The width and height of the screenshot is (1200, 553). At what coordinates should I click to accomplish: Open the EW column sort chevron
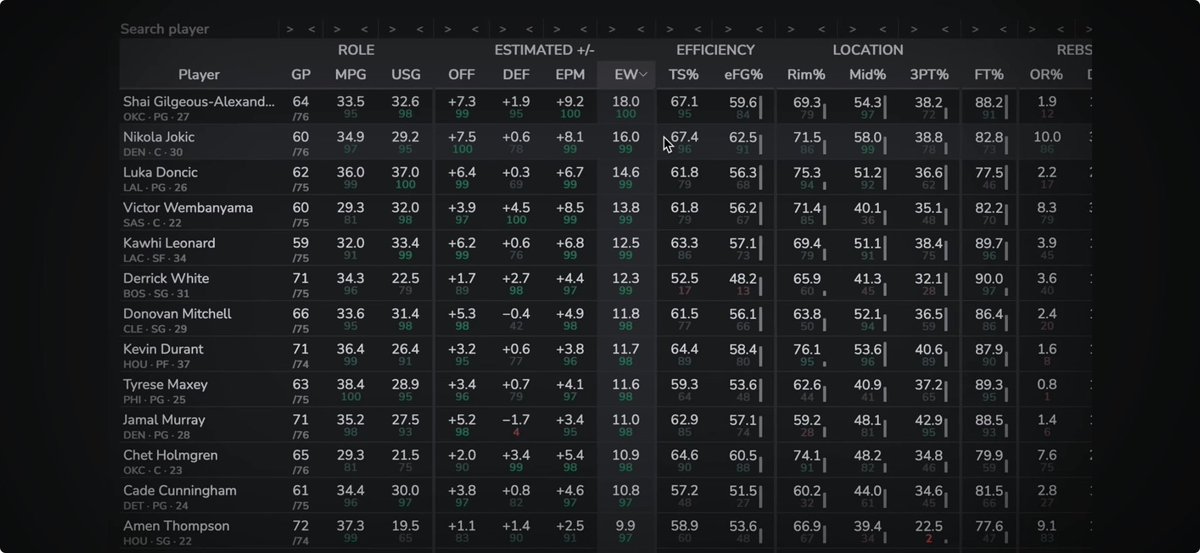tap(644, 75)
